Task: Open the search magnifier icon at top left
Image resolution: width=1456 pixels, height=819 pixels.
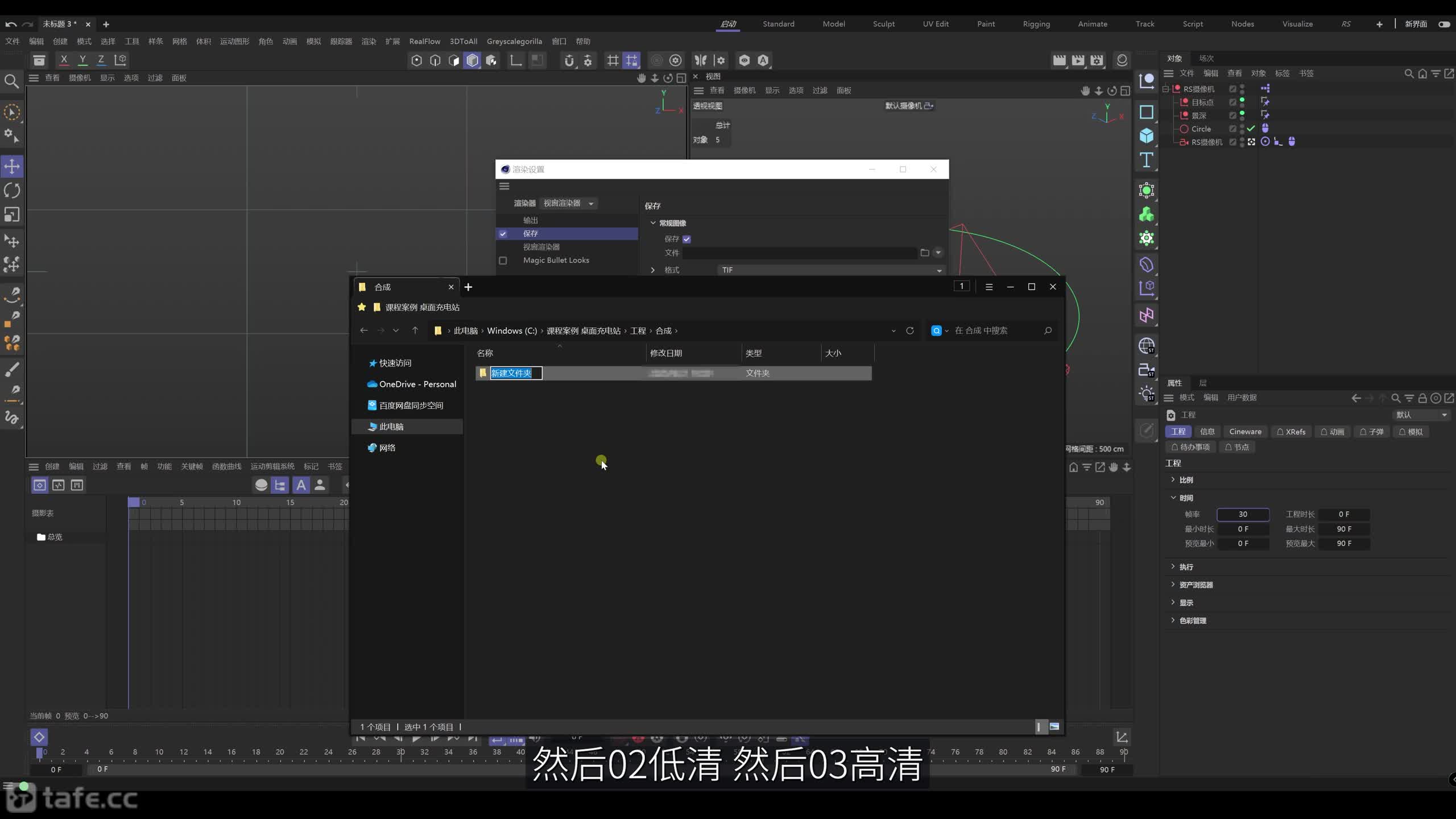Action: pos(11,81)
